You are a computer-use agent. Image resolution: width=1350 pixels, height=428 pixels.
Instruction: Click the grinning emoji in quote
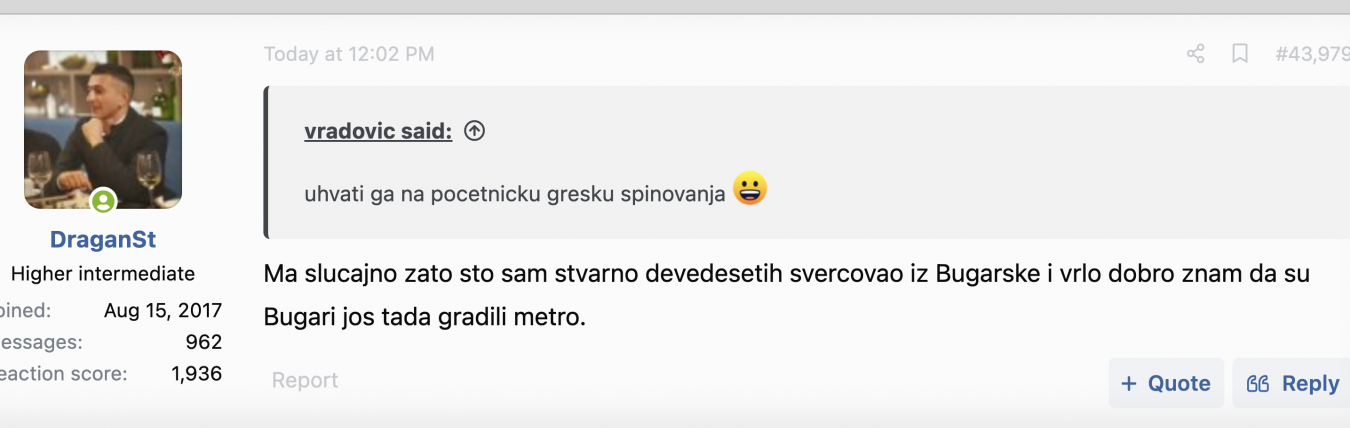point(750,189)
